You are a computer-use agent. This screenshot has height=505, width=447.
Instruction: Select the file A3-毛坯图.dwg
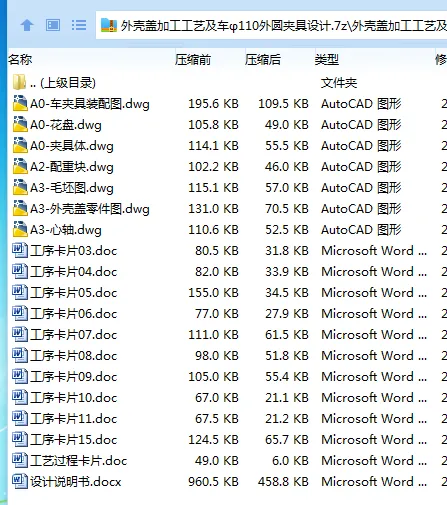tap(72, 188)
